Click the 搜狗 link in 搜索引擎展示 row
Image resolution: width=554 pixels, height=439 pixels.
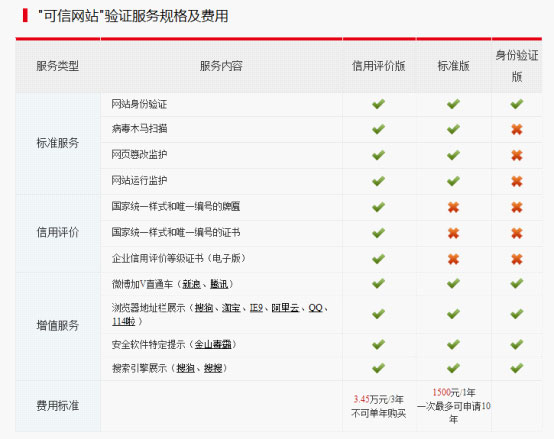pyautogui.click(x=185, y=368)
